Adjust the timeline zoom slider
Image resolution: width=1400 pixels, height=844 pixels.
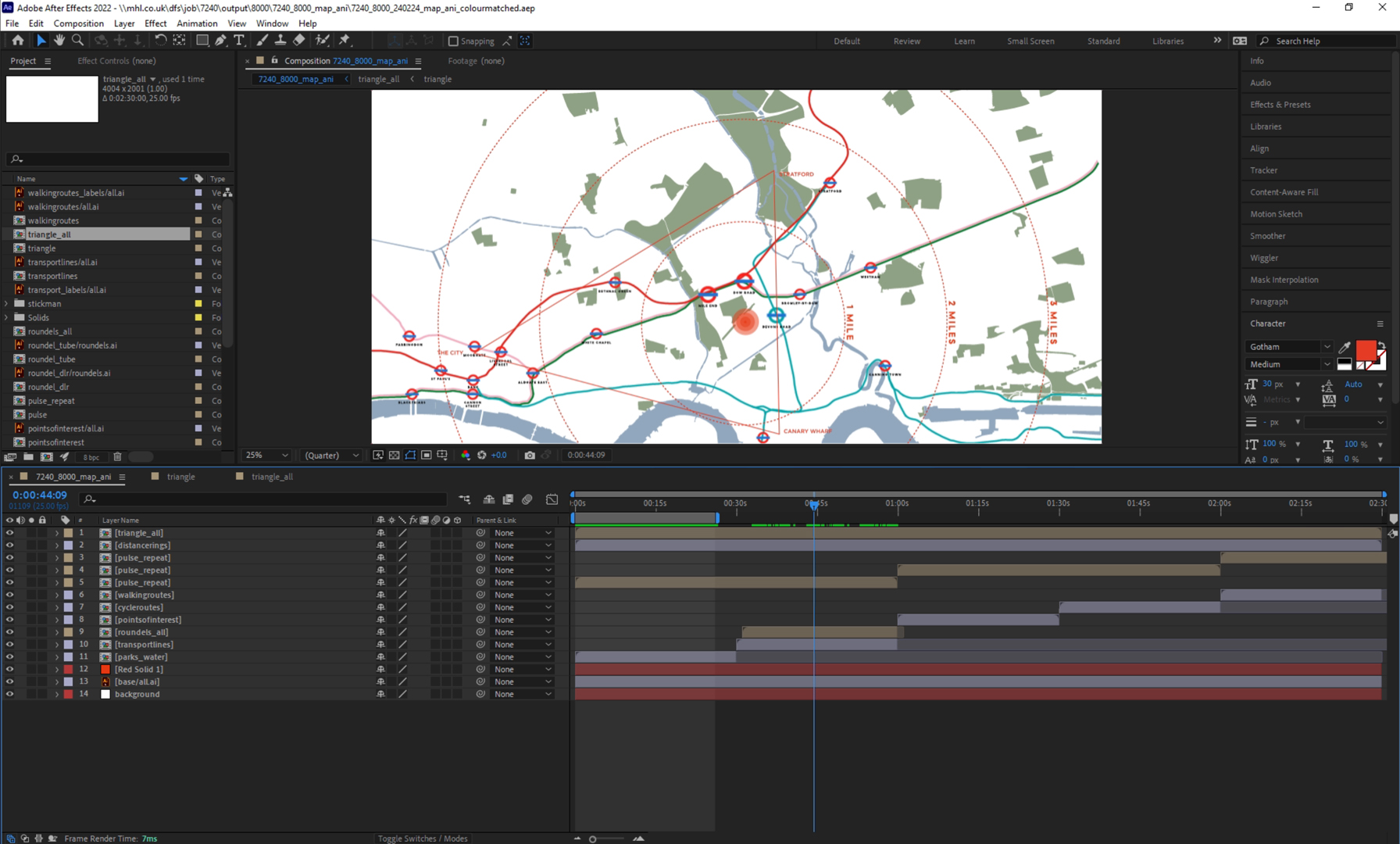pos(593,839)
